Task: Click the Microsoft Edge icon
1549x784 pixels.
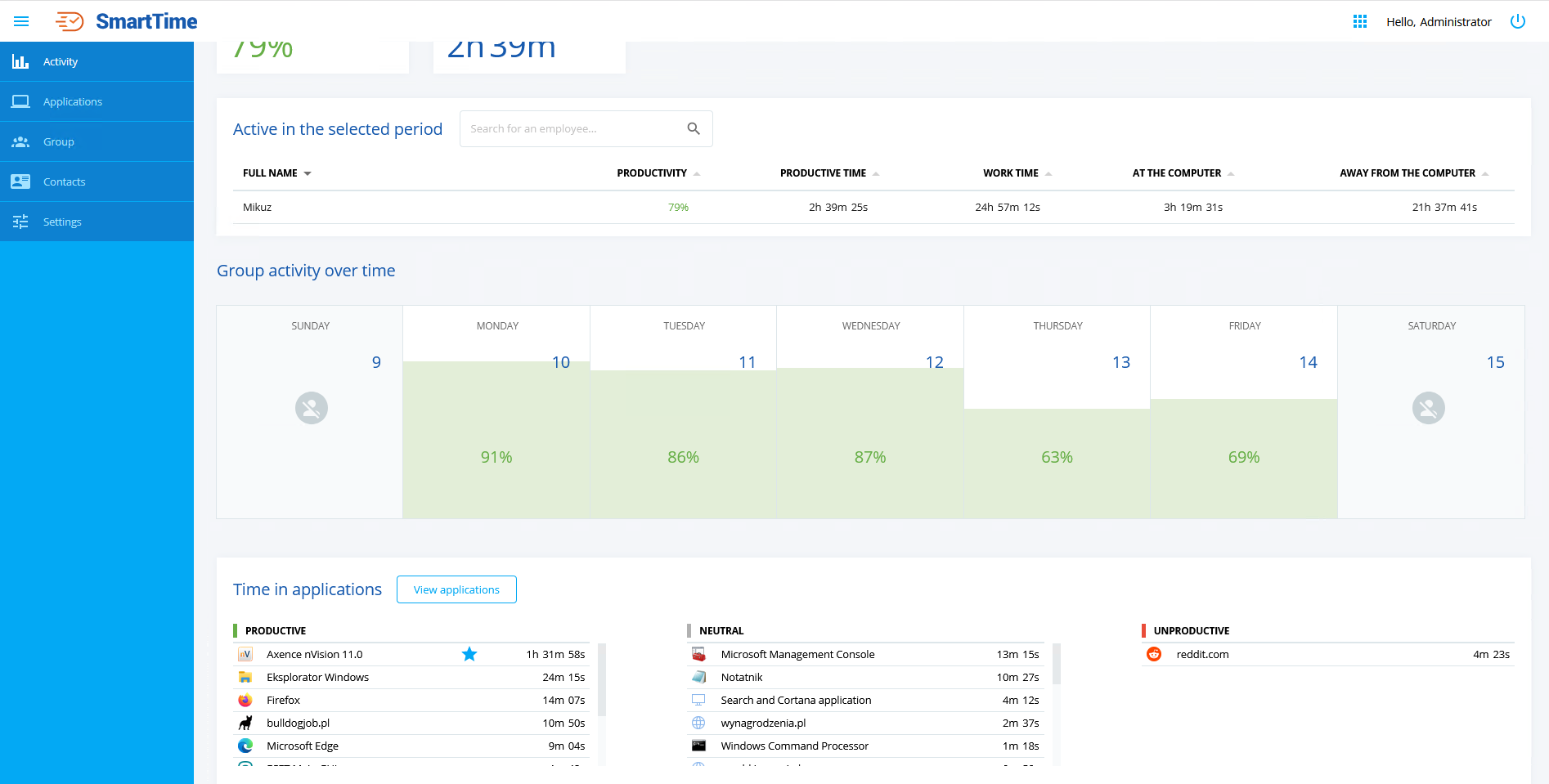Action: click(x=245, y=746)
